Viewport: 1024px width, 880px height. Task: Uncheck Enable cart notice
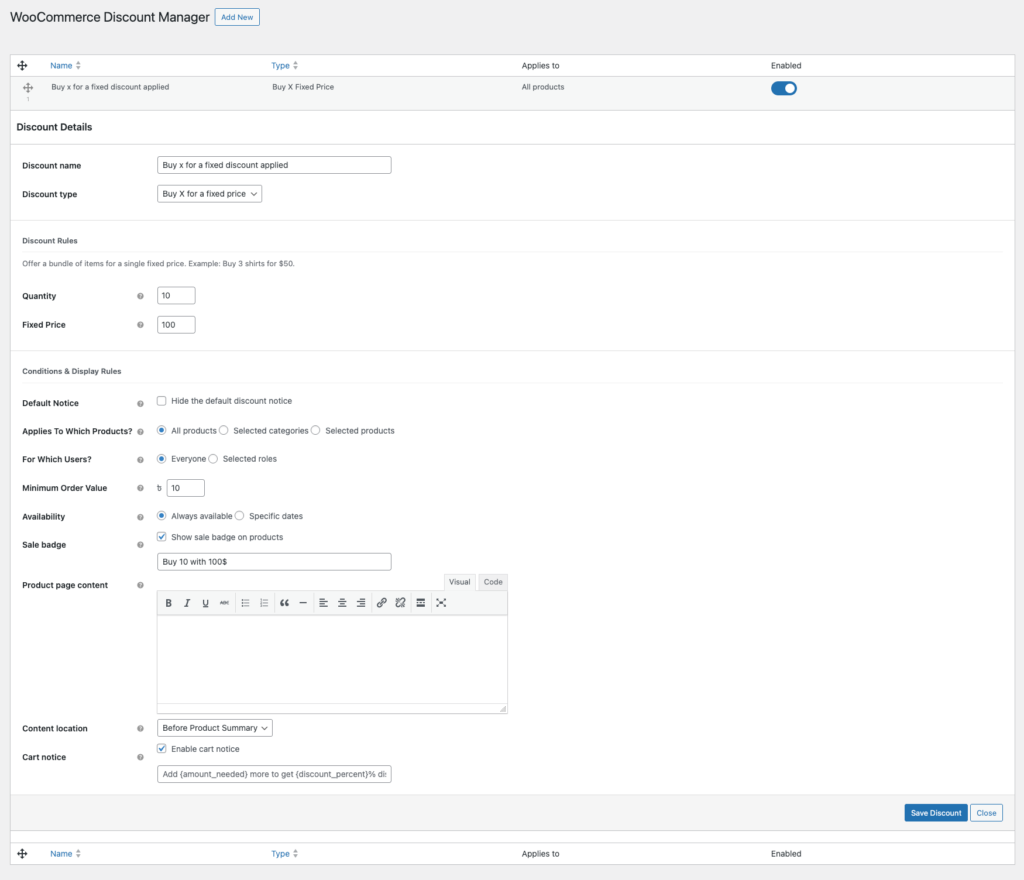click(x=161, y=749)
